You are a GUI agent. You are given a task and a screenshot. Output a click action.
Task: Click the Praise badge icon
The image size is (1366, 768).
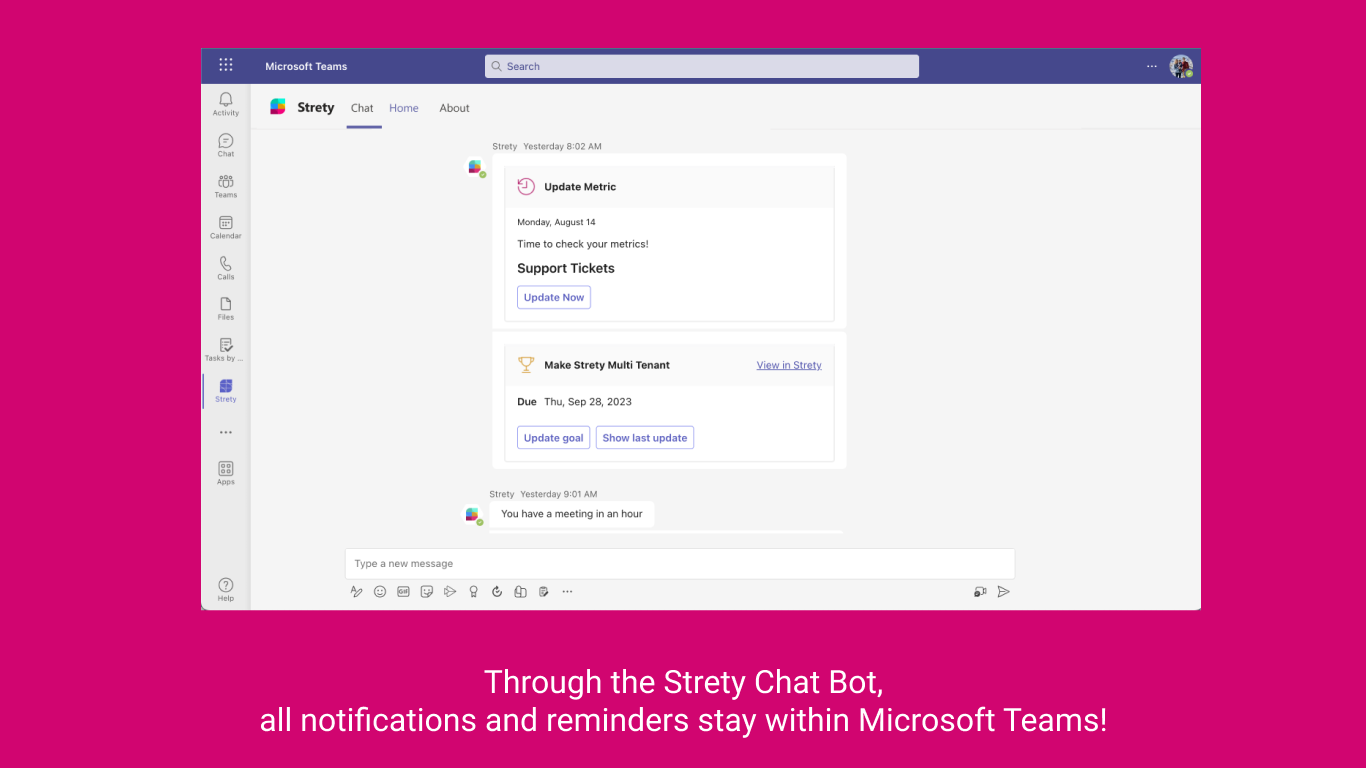point(474,591)
